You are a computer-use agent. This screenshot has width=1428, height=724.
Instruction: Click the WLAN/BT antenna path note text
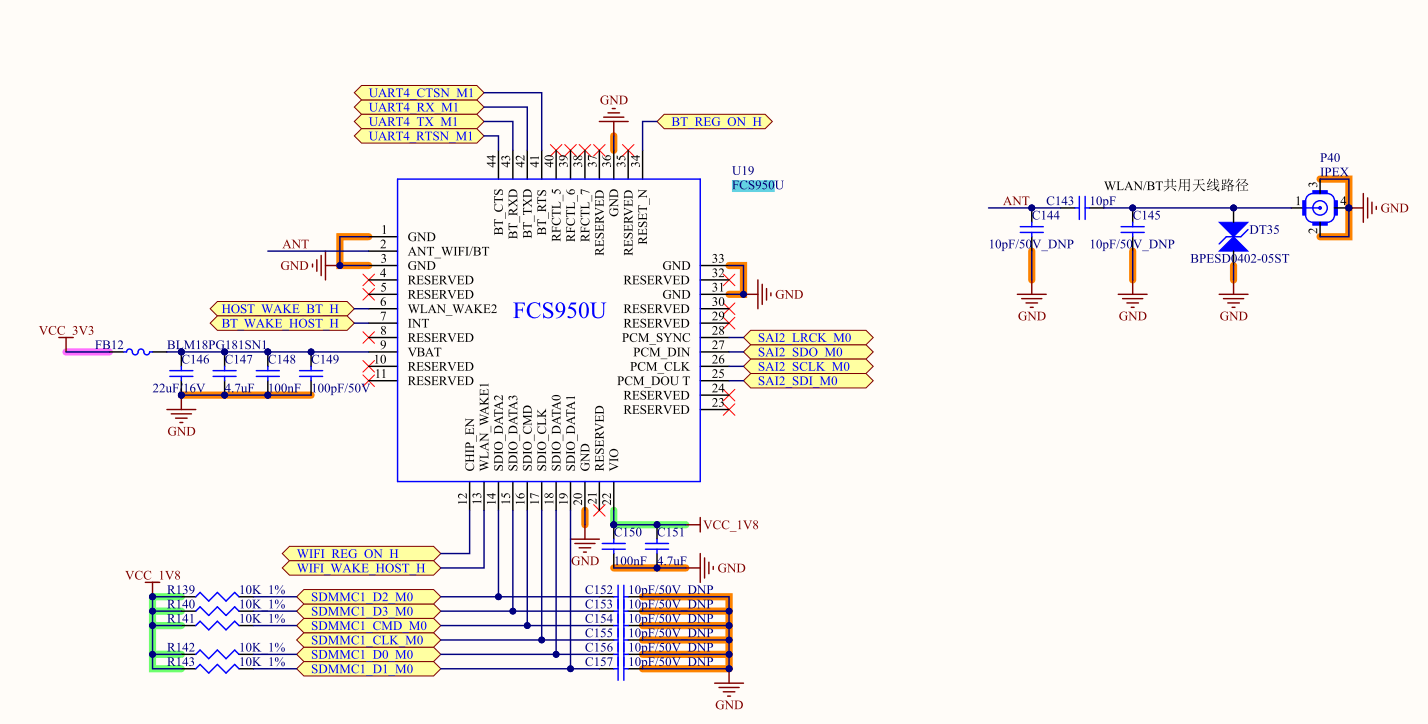point(1177,186)
